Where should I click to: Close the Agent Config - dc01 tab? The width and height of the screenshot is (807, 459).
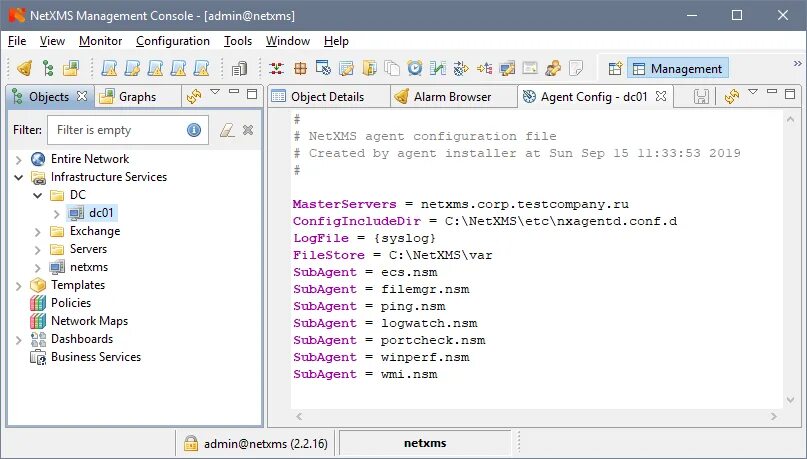tap(661, 96)
